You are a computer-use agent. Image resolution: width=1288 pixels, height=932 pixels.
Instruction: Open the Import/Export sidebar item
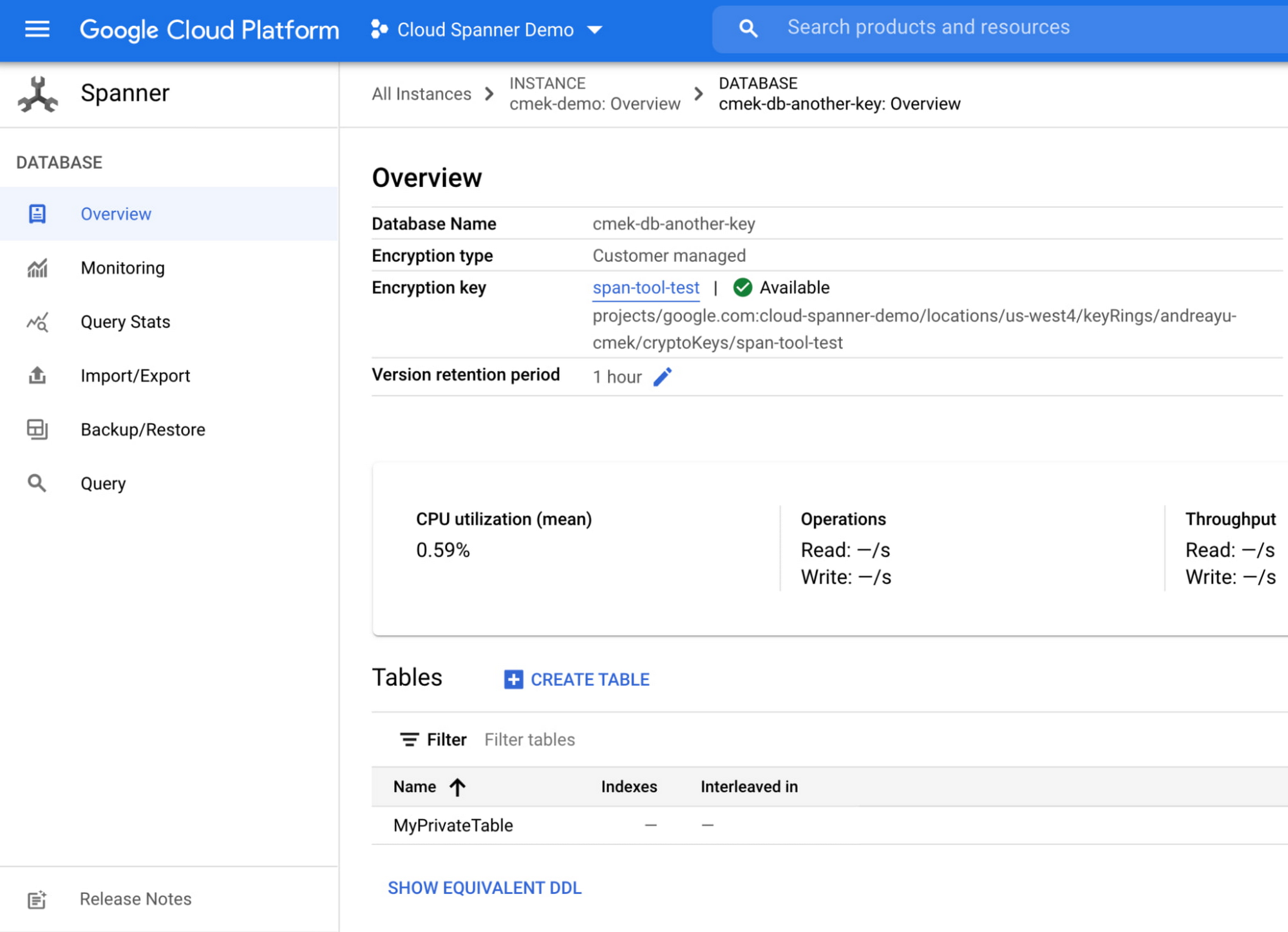(169, 376)
